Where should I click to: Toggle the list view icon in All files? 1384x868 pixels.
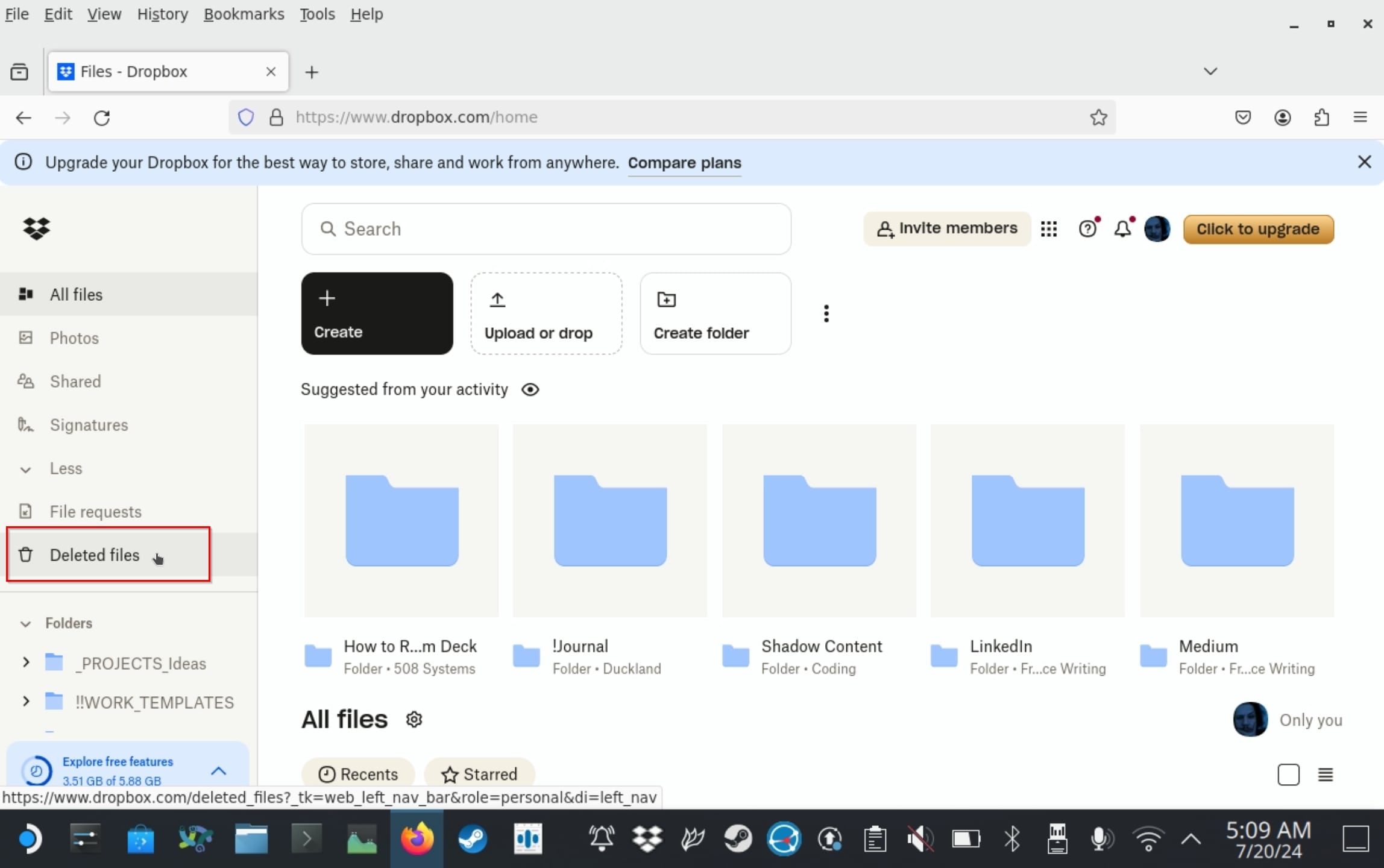coord(1326,774)
